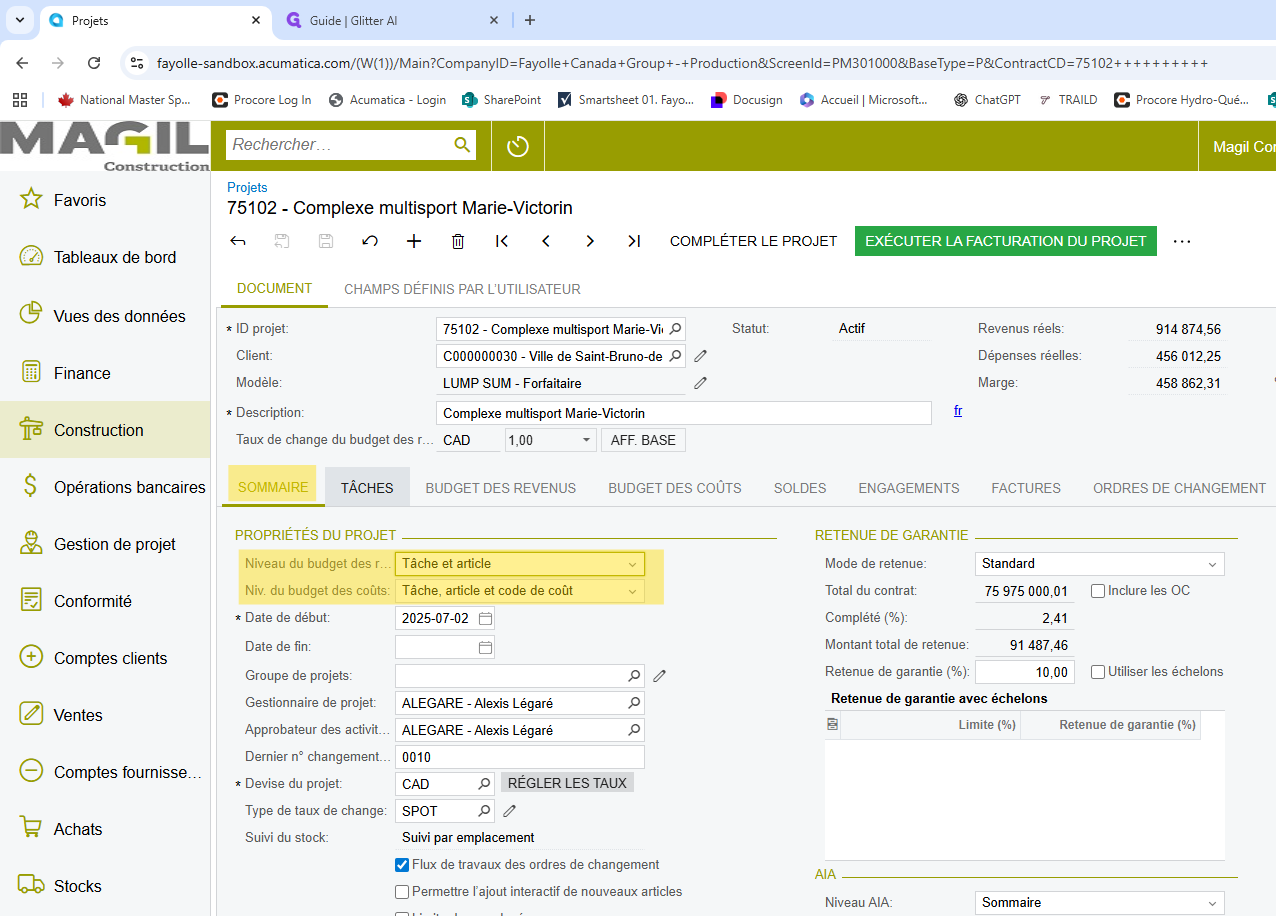
Task: Open the CHAMPS DÉFINIS PAR L'UTILISATEUR tab
Action: [462, 289]
